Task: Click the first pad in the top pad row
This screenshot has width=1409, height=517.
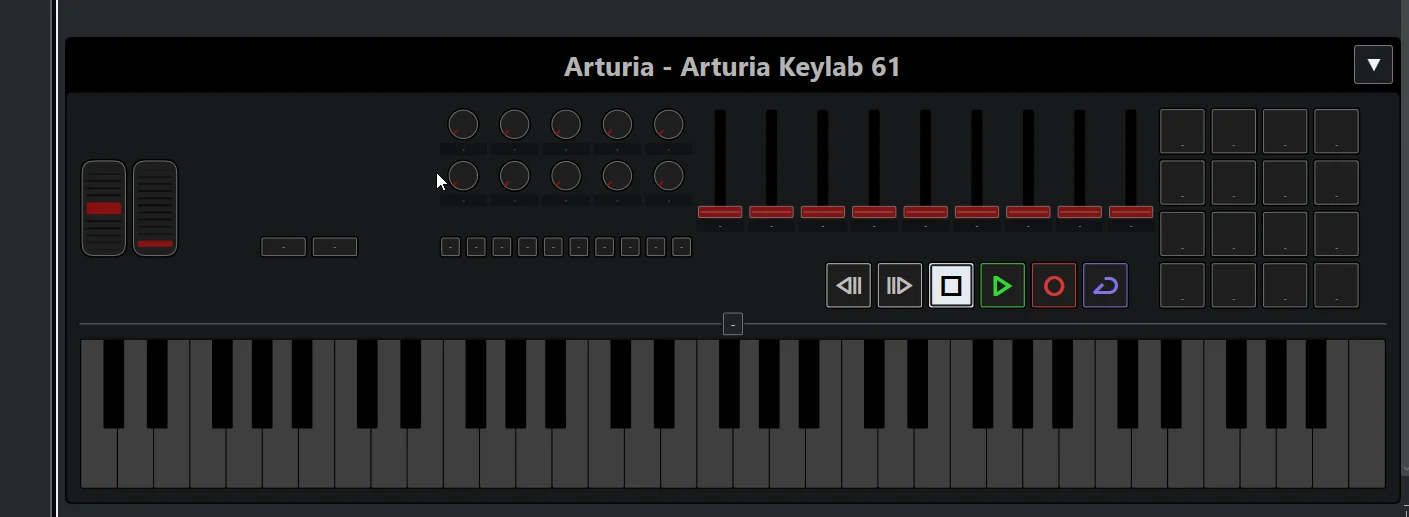Action: pos(1182,131)
